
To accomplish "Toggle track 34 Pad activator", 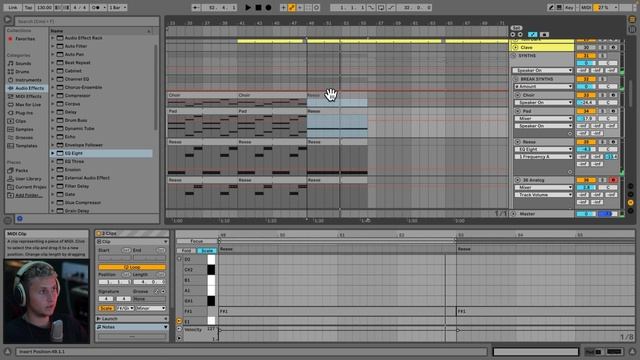I will pos(586,111).
